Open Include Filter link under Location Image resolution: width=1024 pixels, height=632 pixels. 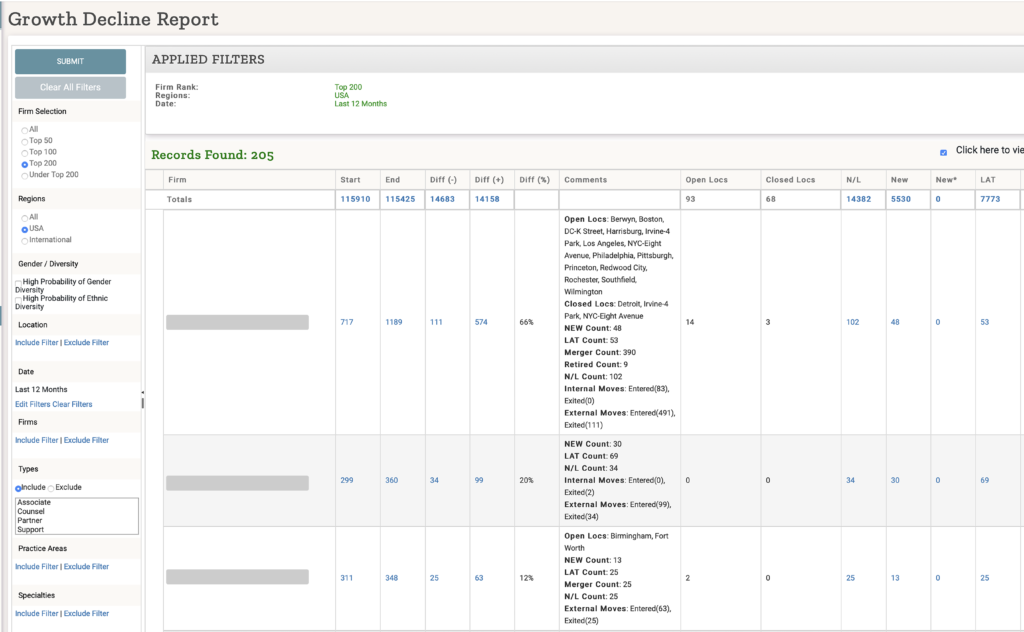(37, 342)
